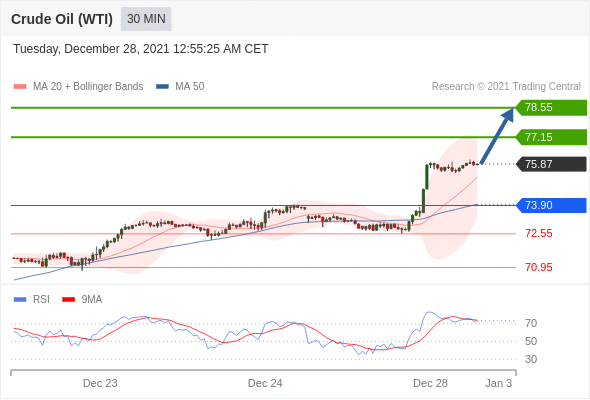Click the timestamp Tuesday, December 28, 2021

tap(91, 49)
